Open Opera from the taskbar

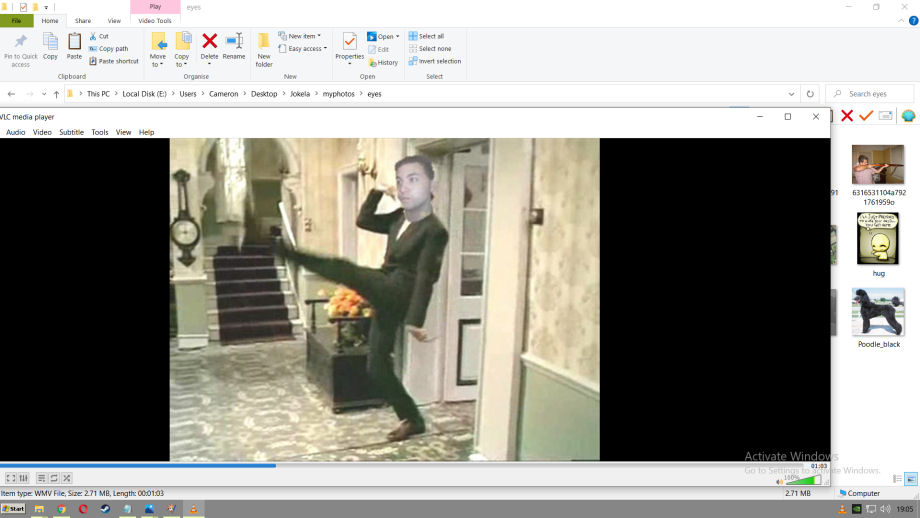pyautogui.click(x=83, y=509)
